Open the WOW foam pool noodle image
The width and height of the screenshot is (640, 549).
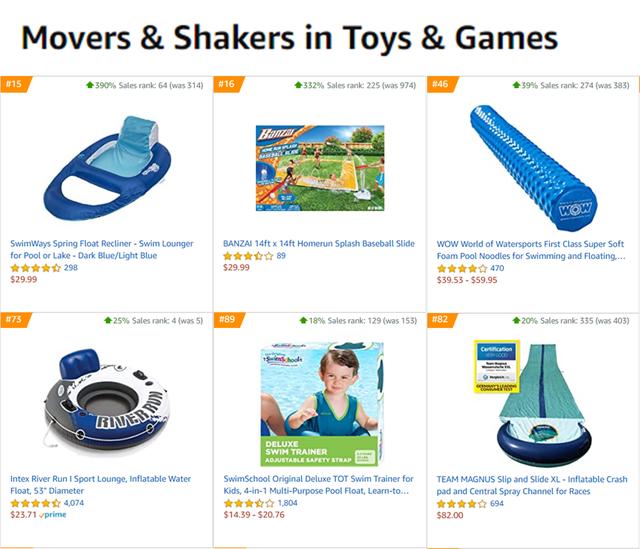[x=533, y=168]
